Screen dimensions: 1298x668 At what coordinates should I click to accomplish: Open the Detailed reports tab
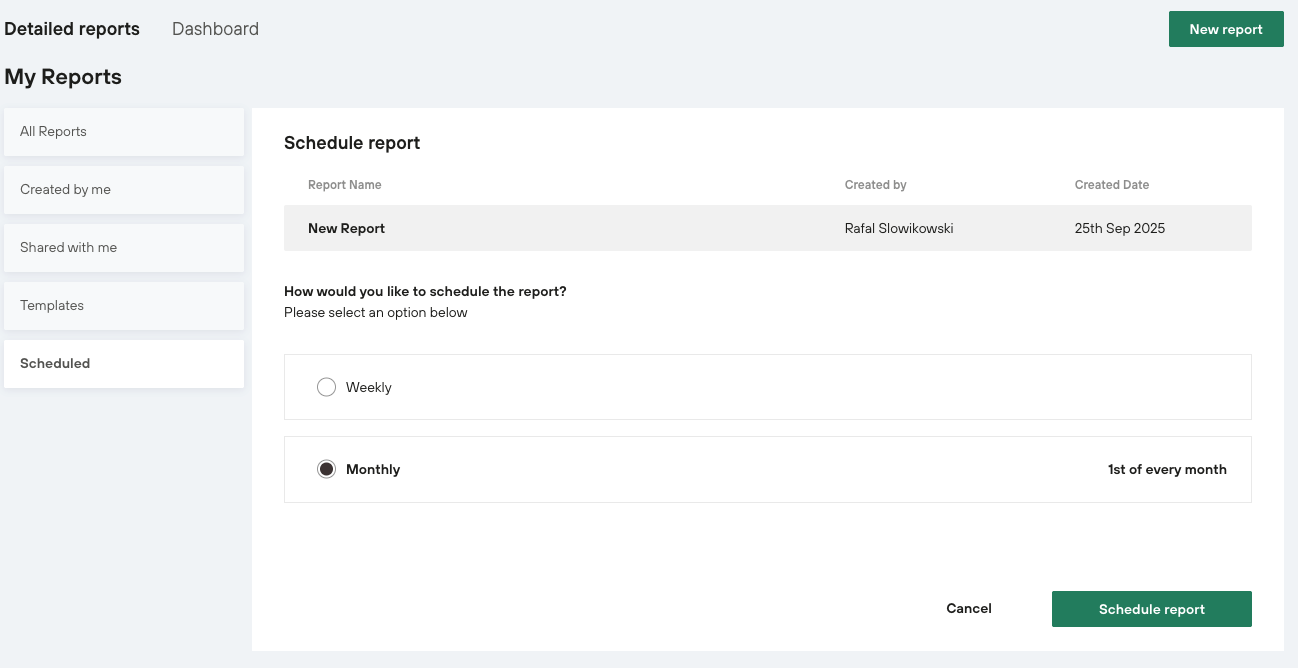(72, 29)
